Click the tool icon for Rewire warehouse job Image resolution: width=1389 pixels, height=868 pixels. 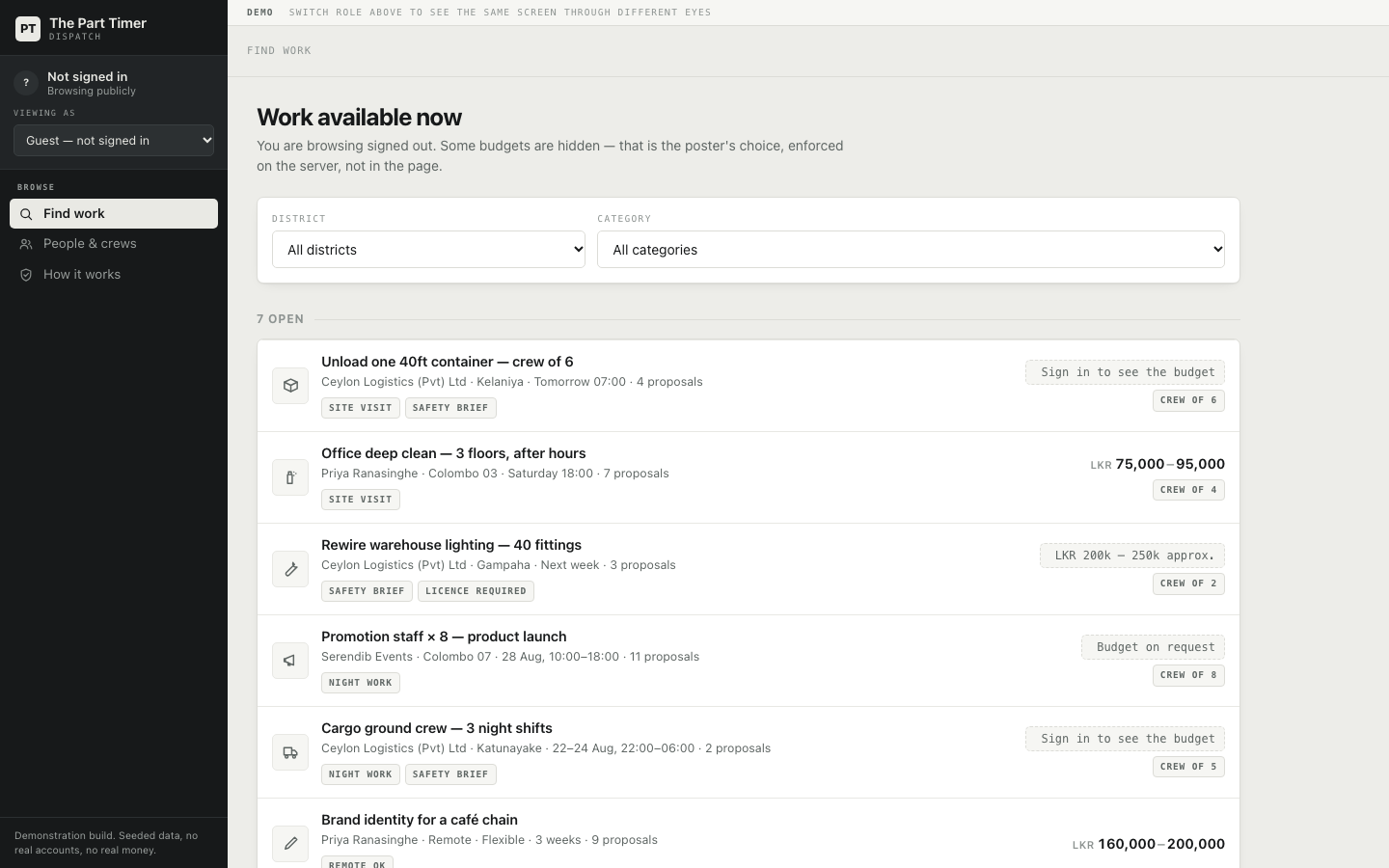tap(290, 569)
